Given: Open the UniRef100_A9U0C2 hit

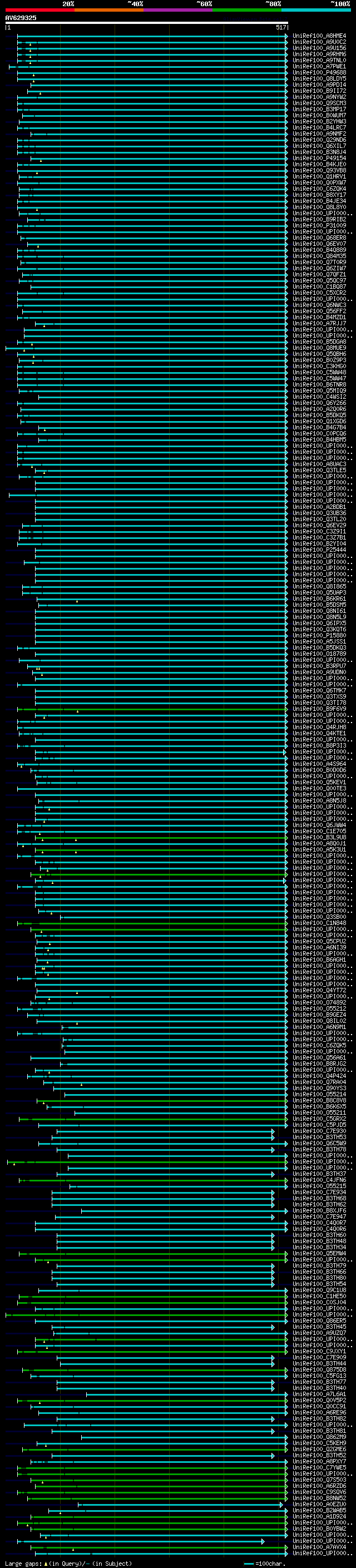Looking at the screenshot, I should pos(319,42).
